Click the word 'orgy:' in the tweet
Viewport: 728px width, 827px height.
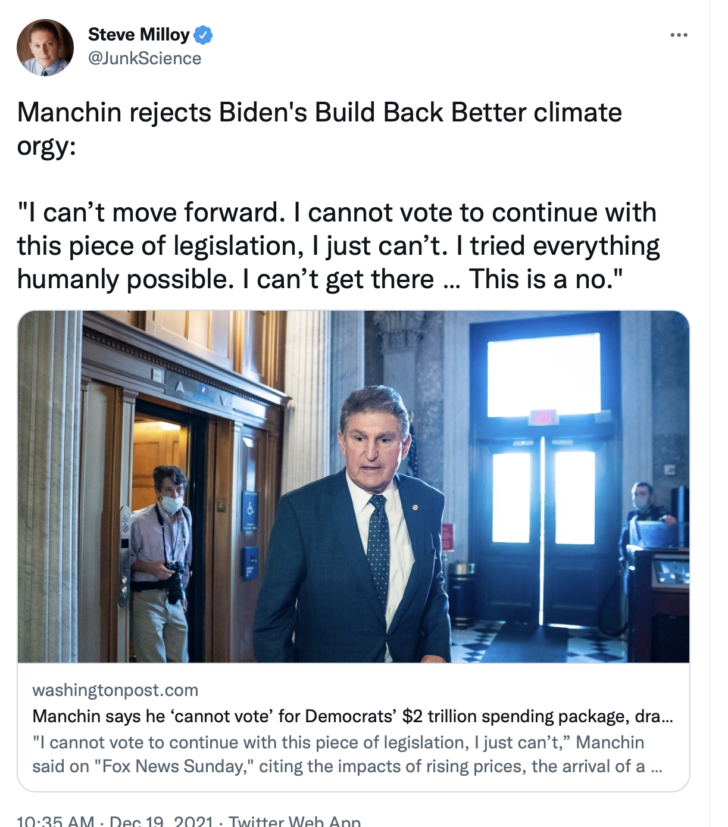(46, 146)
